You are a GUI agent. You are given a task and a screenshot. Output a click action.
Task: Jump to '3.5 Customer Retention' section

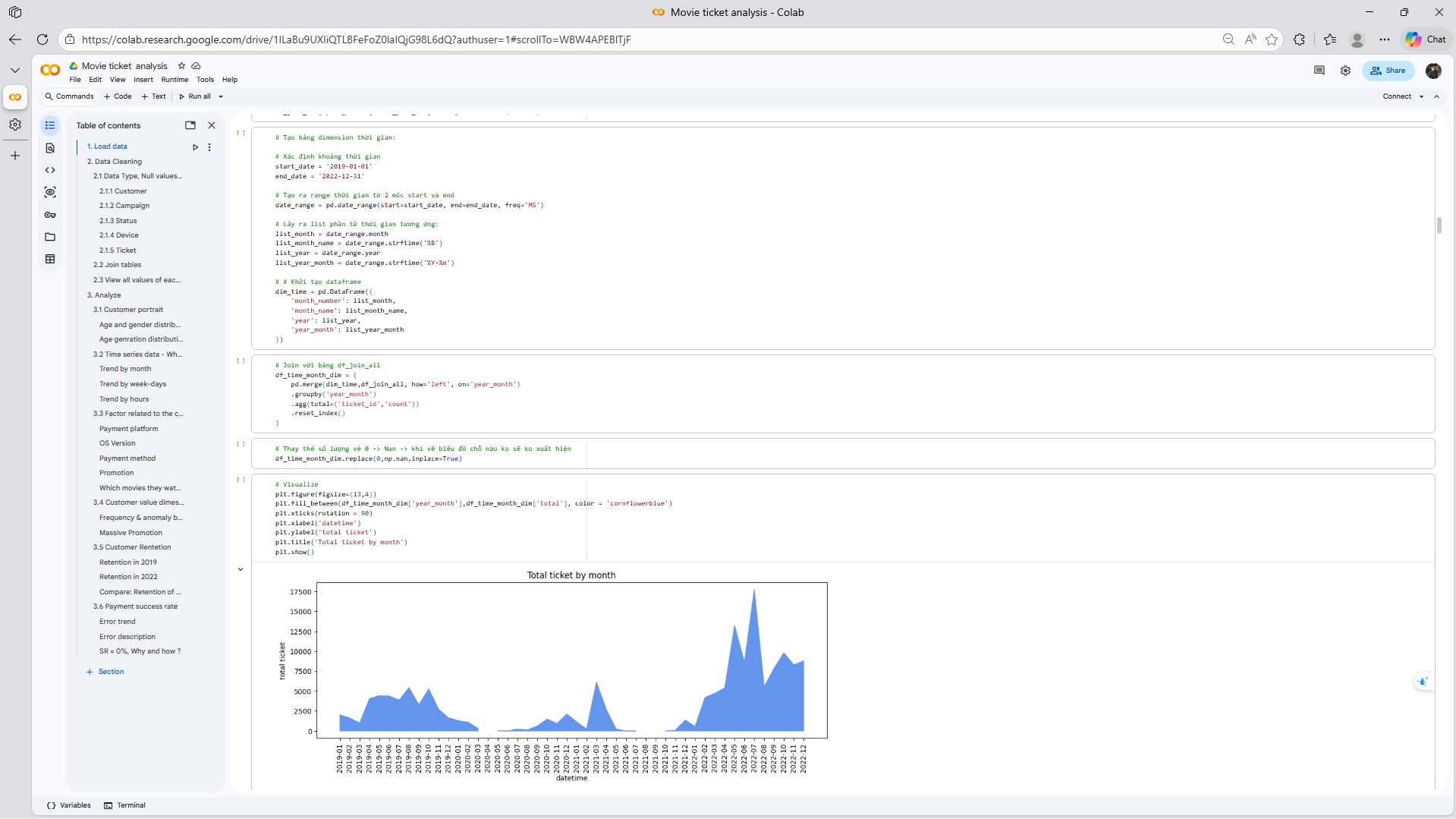tap(132, 547)
